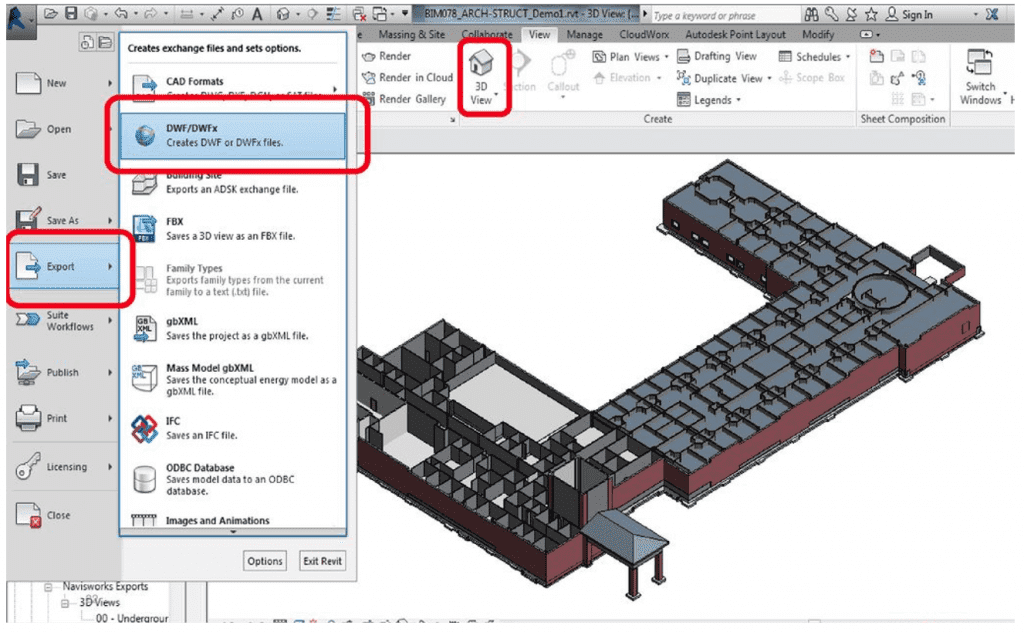This screenshot has width=1024, height=632.
Task: Click the key Subscription Center icon
Action: (831, 14)
